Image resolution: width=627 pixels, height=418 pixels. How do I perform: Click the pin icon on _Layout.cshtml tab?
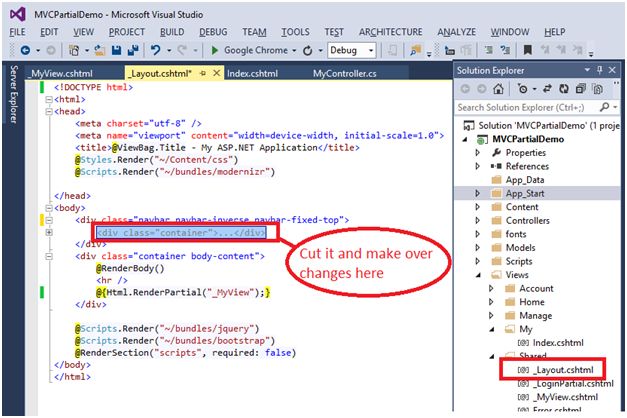[203, 73]
